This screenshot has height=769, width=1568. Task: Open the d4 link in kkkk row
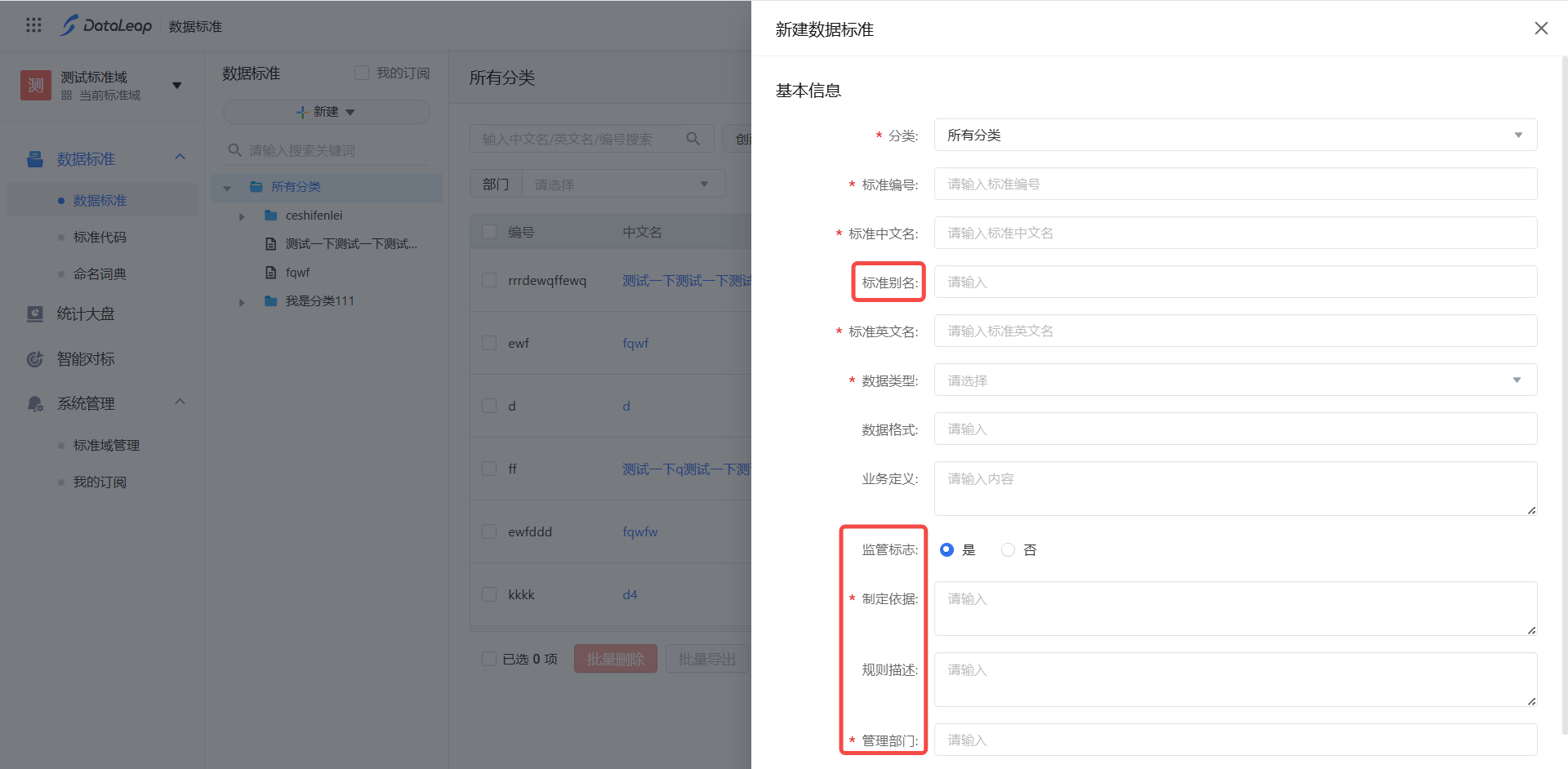[x=630, y=595]
